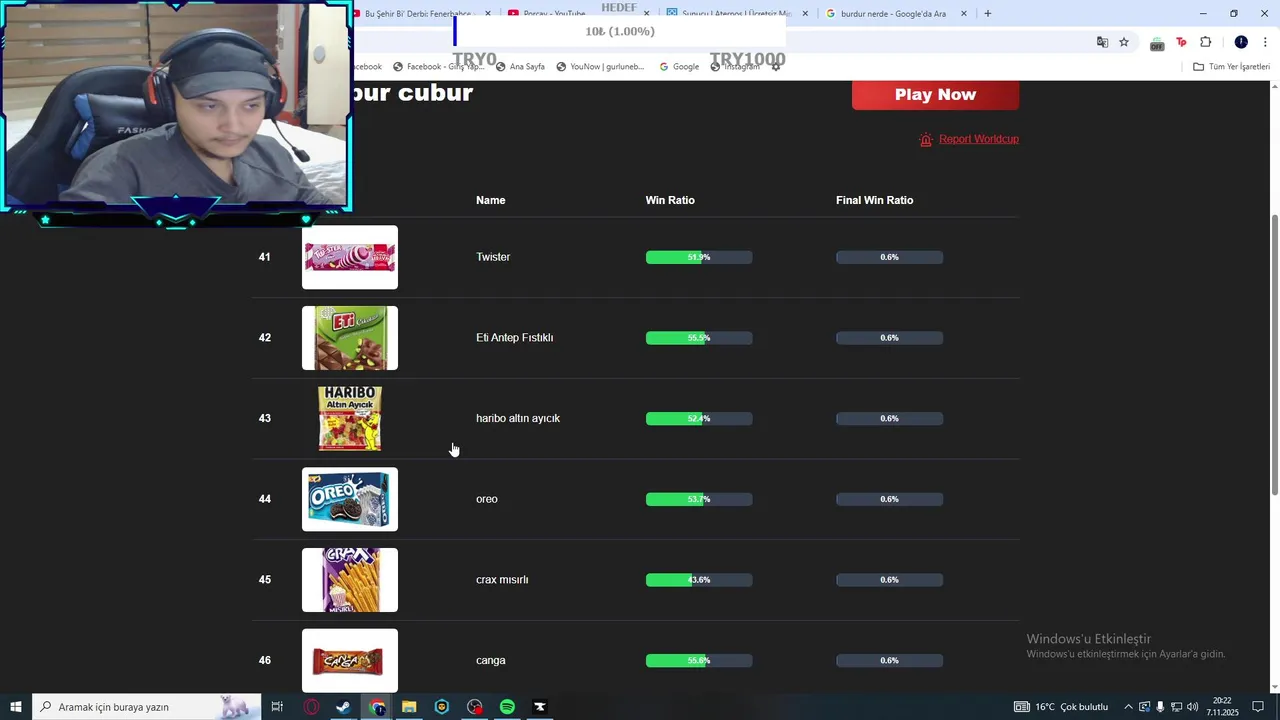Open File Explorer from the taskbar
1280x720 pixels.
click(x=409, y=707)
